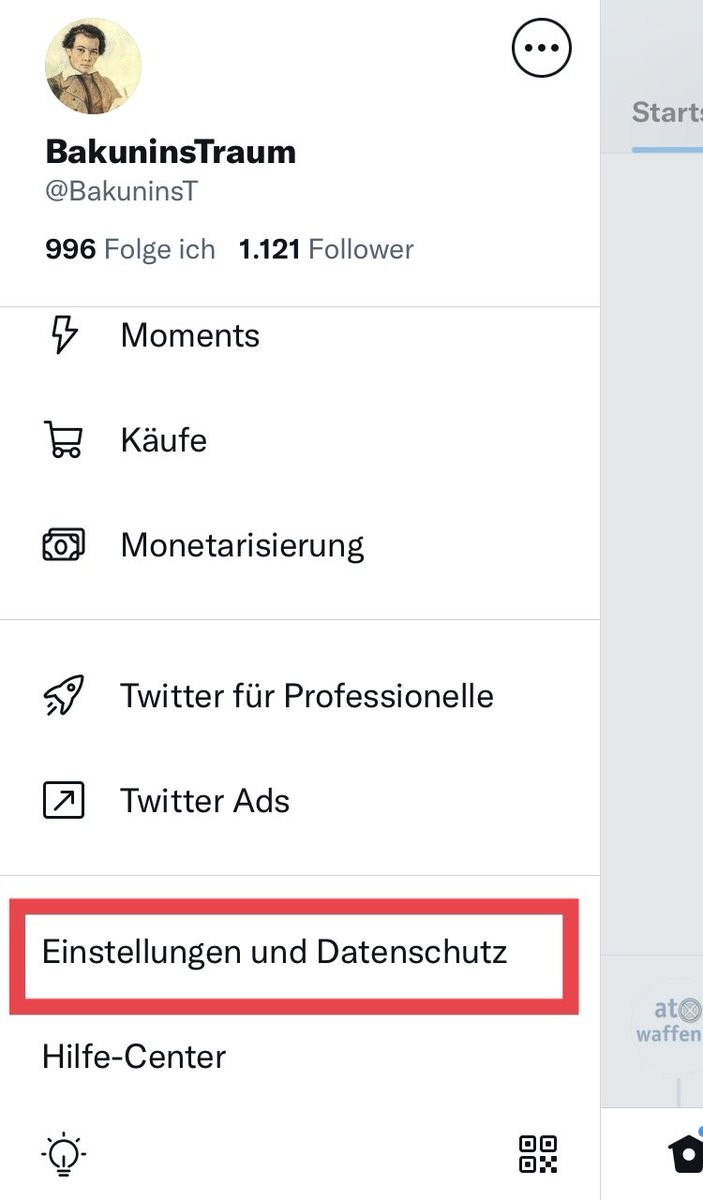Go to Twitter Ads
This screenshot has height=1200, width=703.
tap(205, 800)
